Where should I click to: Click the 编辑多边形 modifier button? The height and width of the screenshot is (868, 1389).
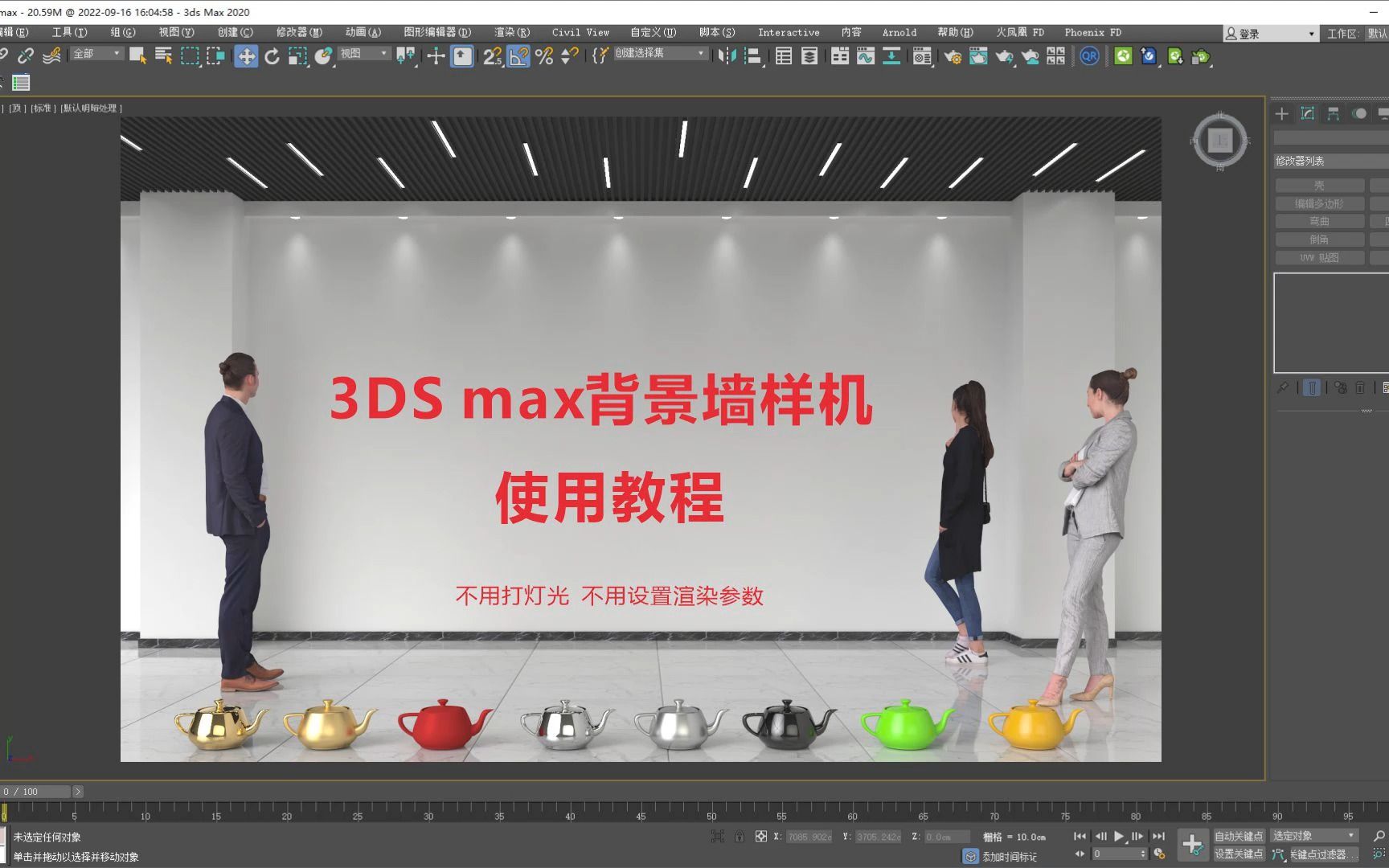point(1319,204)
